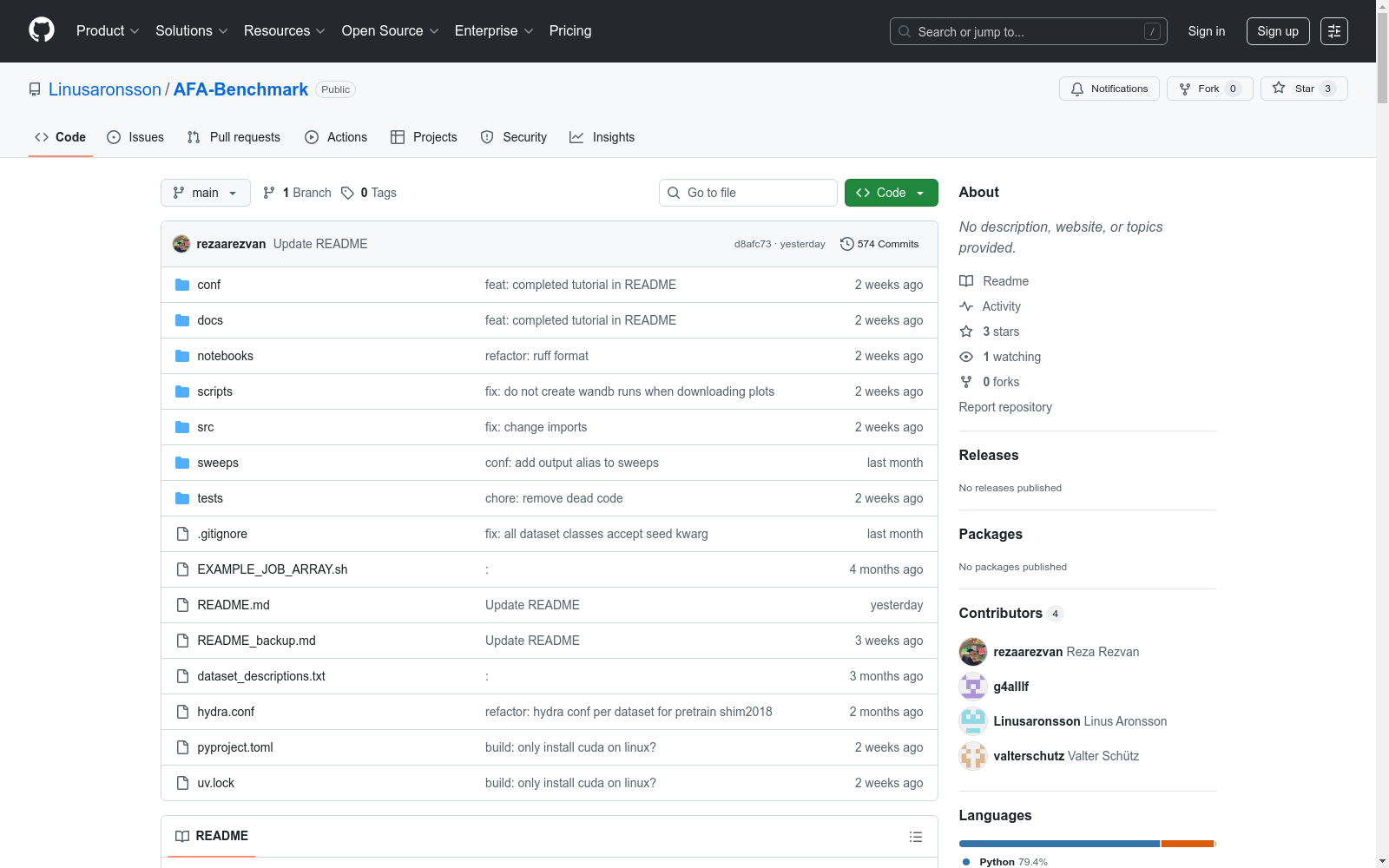
Task: Open pyproject.toml file
Action: (235, 747)
